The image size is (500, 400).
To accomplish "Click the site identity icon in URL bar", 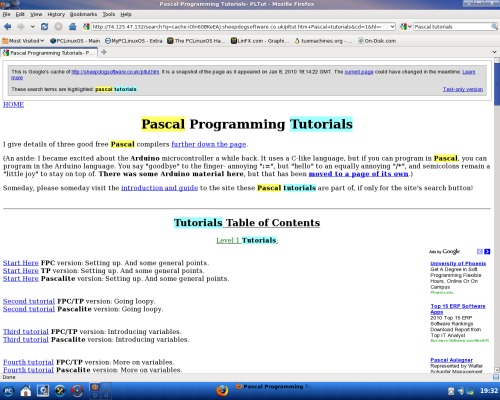I will pyautogui.click(x=87, y=27).
